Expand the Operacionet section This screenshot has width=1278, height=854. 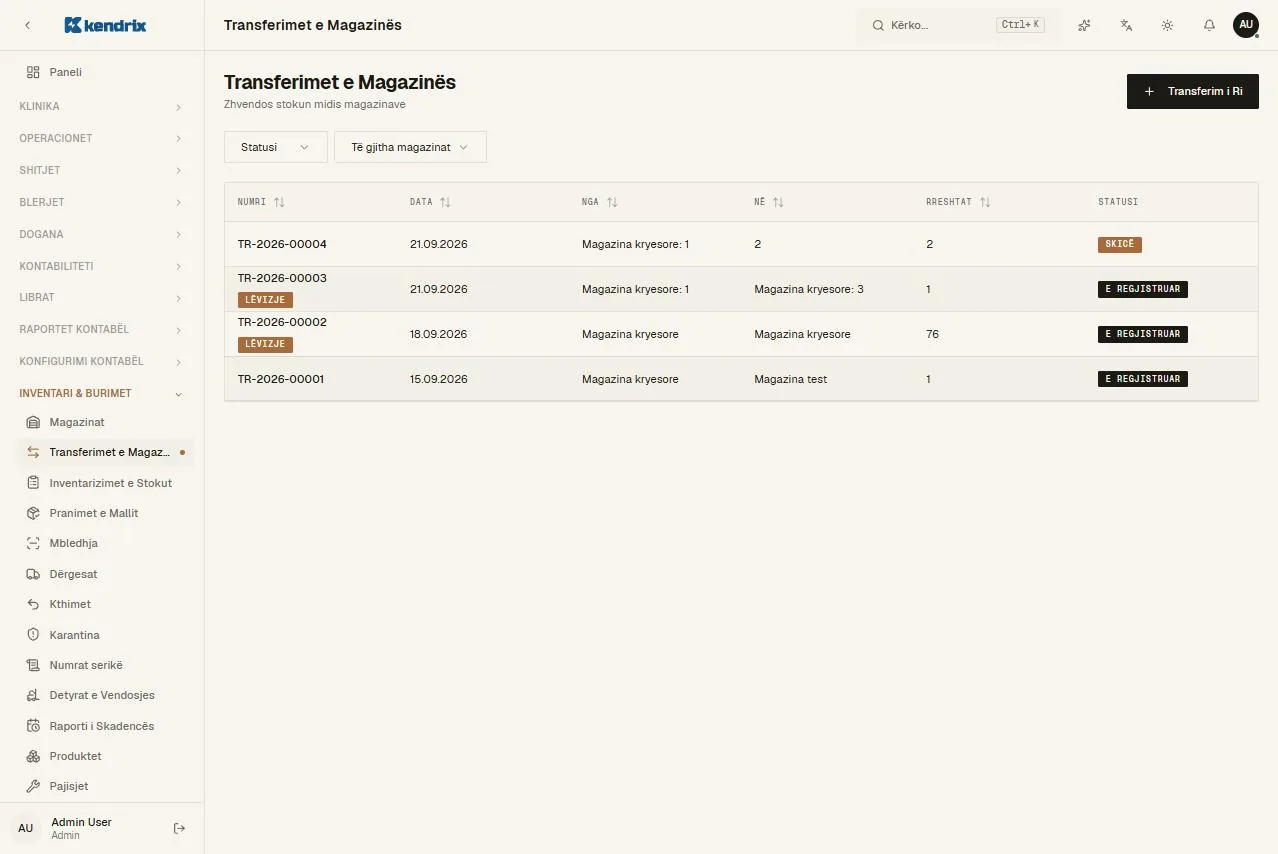point(101,138)
